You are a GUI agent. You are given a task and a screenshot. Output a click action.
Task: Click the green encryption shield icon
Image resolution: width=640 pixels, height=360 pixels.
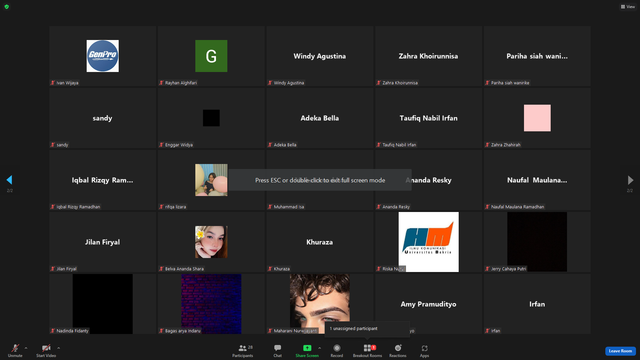tap(7, 7)
